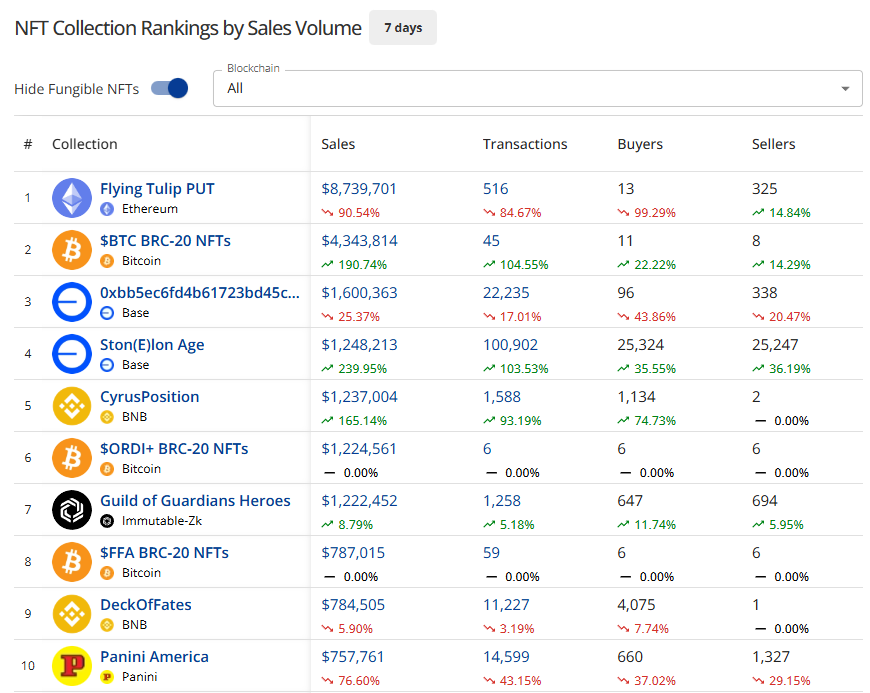Open the Guild of Guardians Heroes link

195,501
